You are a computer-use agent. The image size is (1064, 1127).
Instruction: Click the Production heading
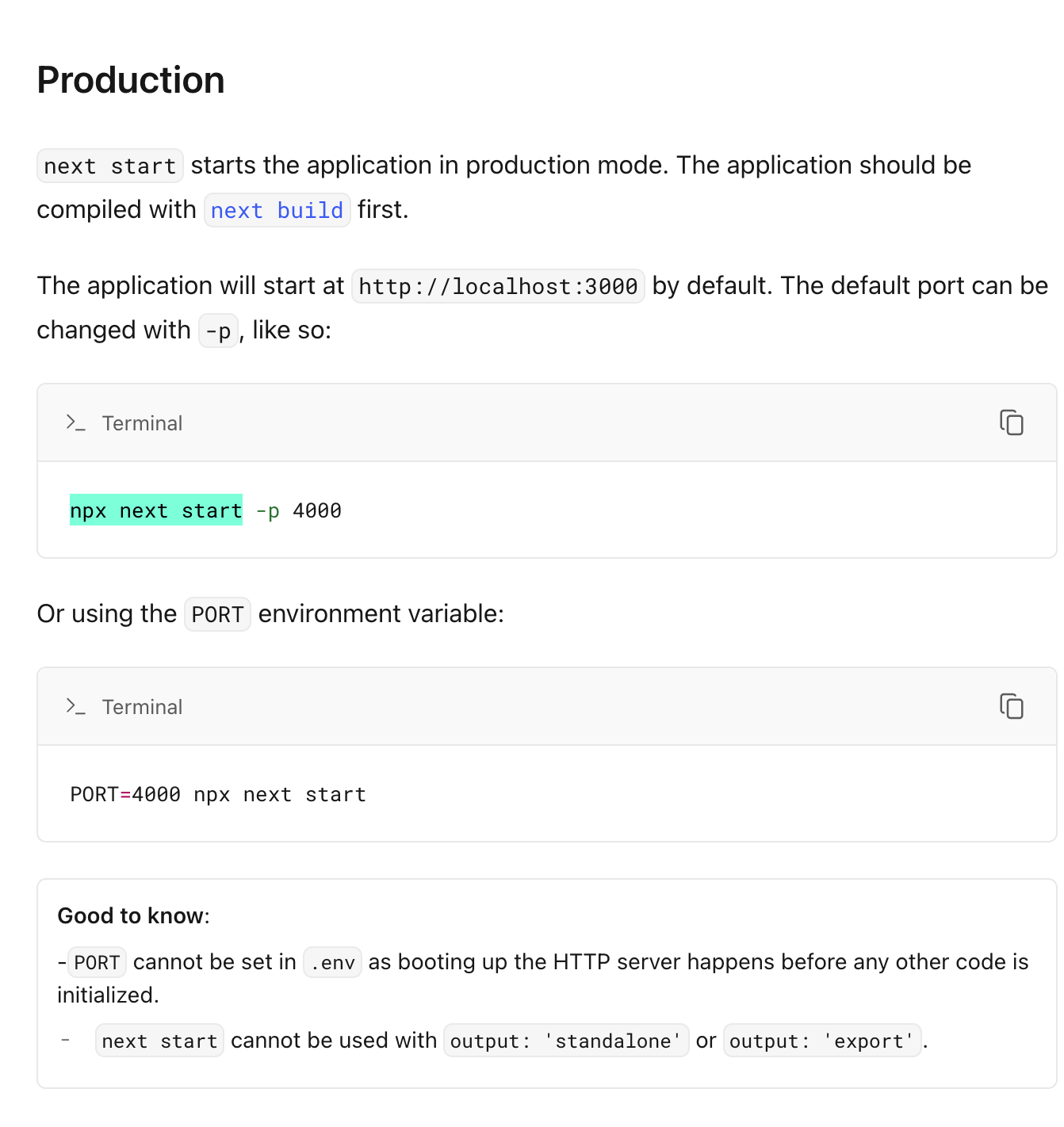pyautogui.click(x=131, y=80)
